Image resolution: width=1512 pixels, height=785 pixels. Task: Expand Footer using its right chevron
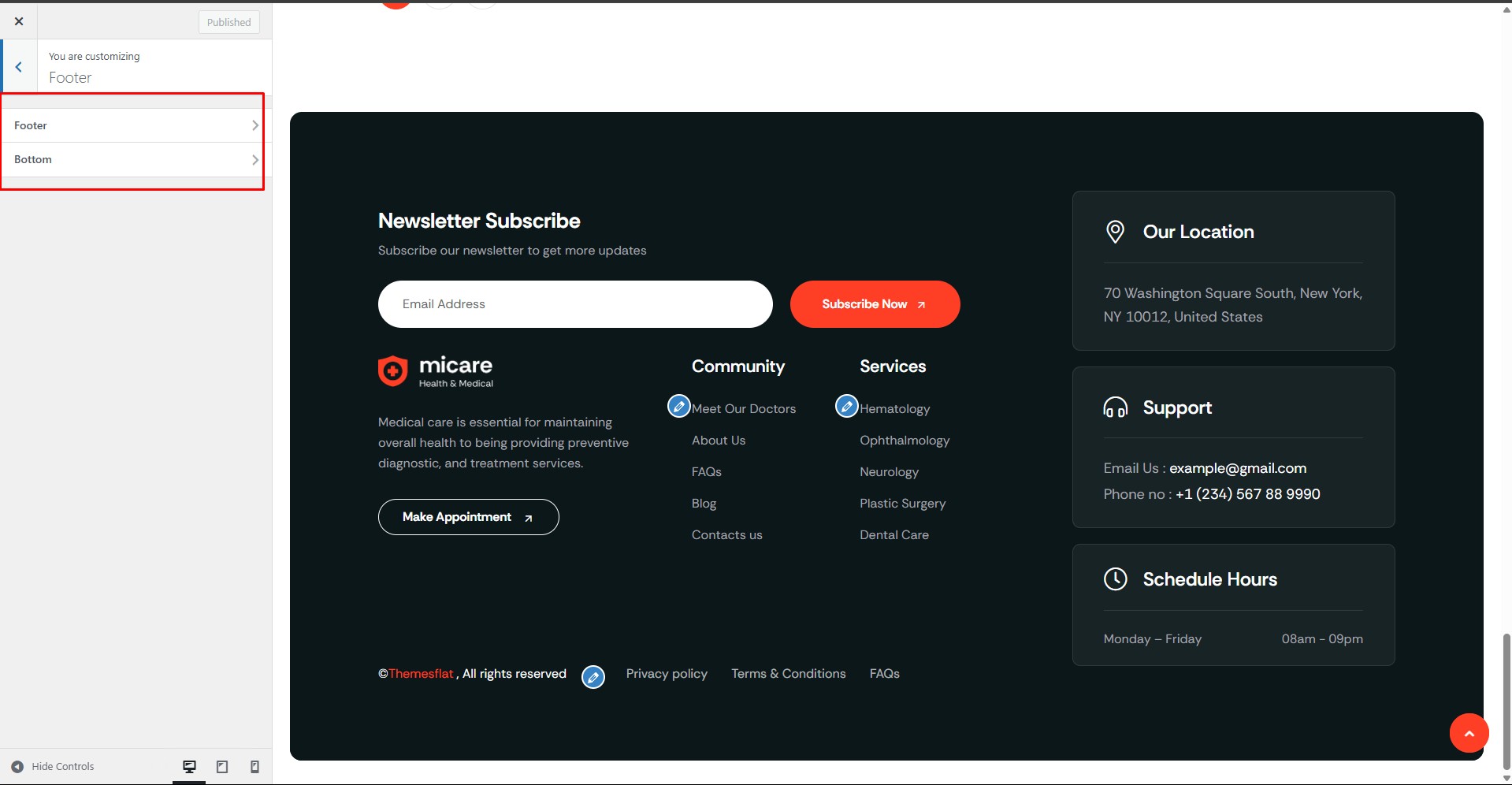click(254, 125)
